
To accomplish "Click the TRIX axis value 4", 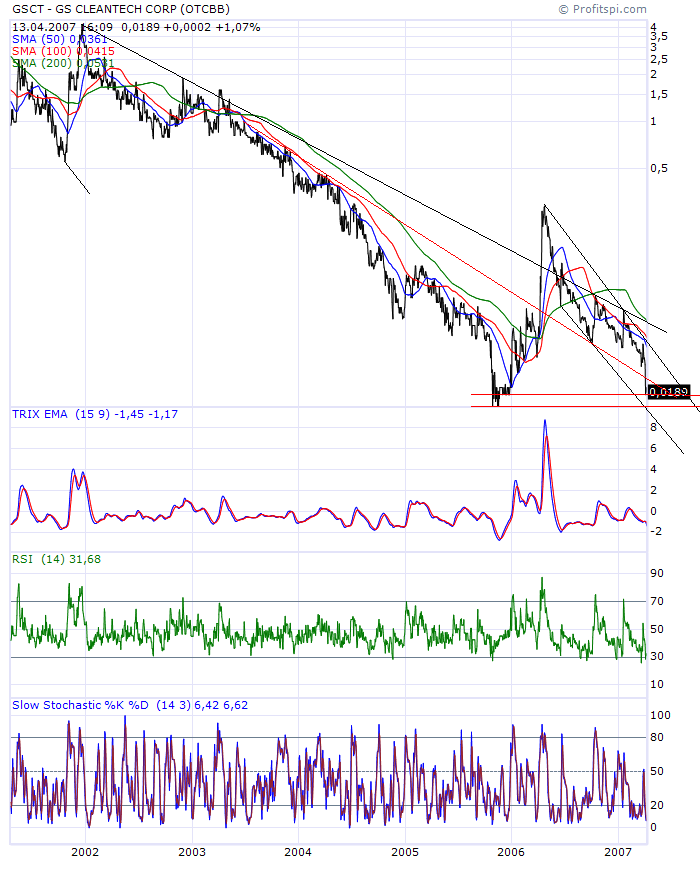I will pos(654,469).
